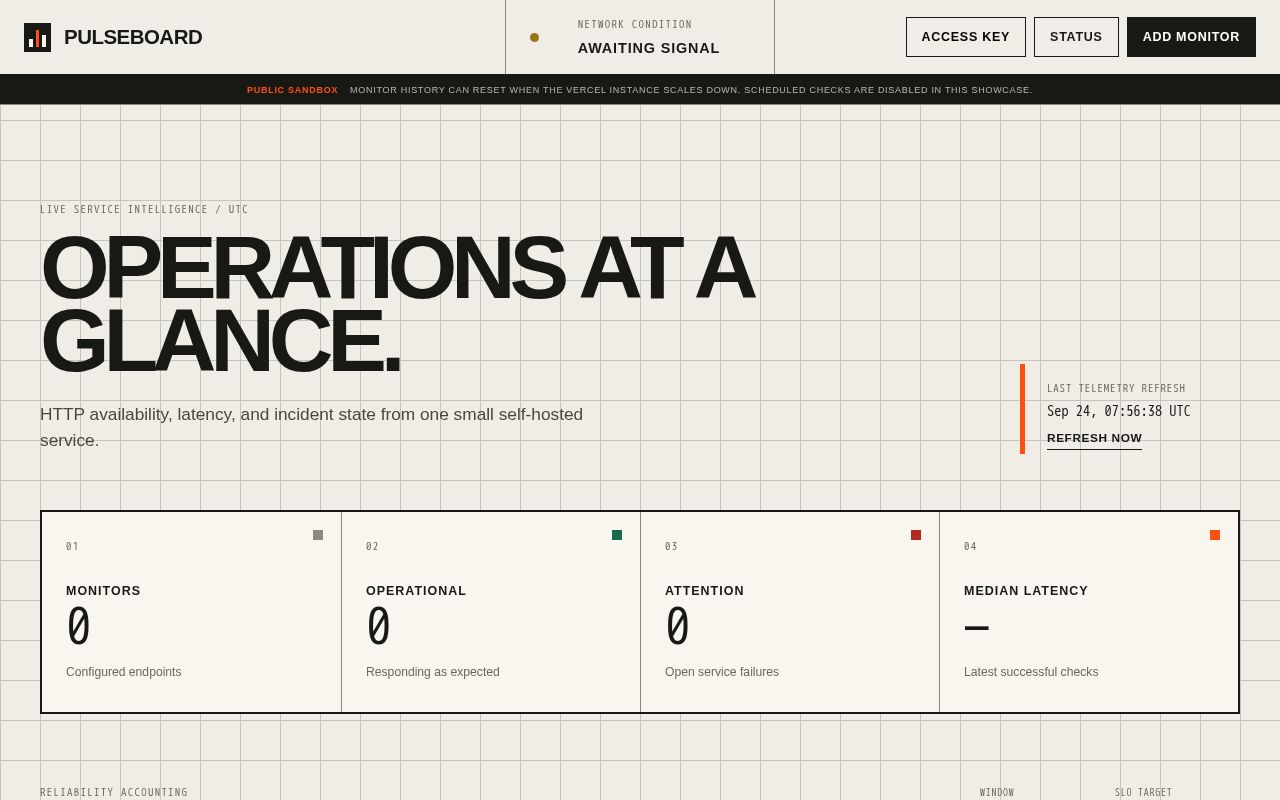
Task: Click the Monitors count value 0
Action: (78, 627)
